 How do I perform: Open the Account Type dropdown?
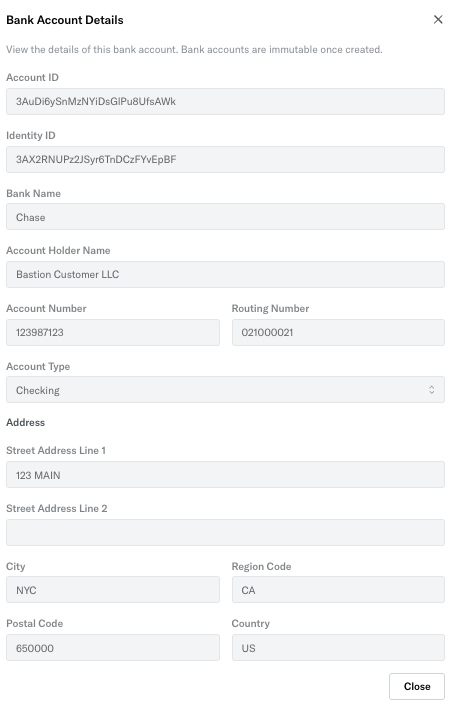(x=225, y=390)
